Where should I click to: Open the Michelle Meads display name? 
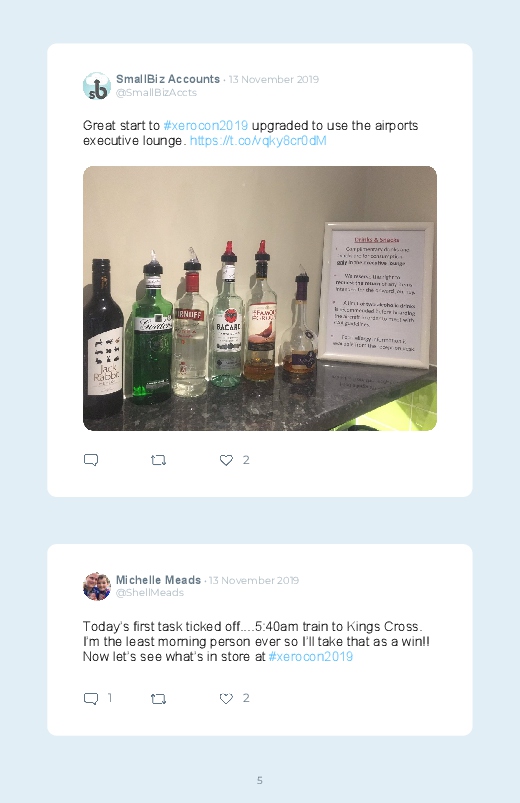tap(158, 580)
